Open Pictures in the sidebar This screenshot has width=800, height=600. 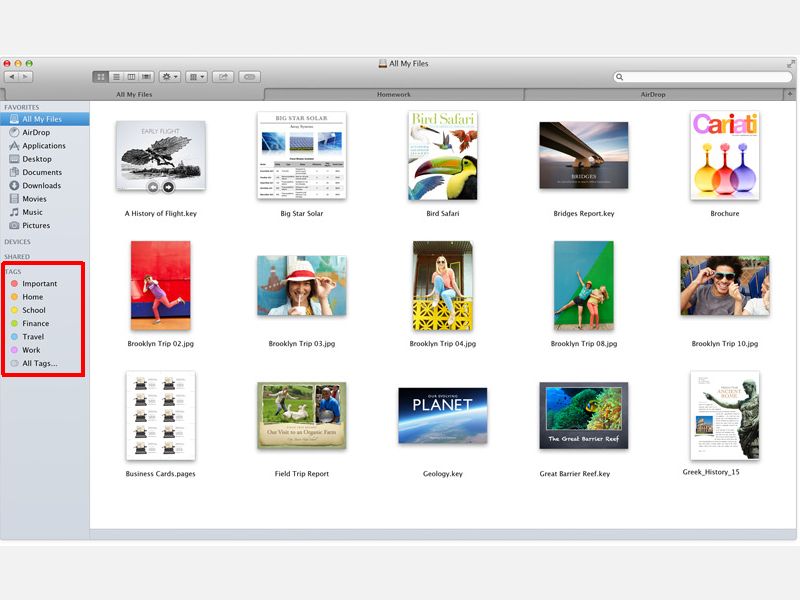44,225
